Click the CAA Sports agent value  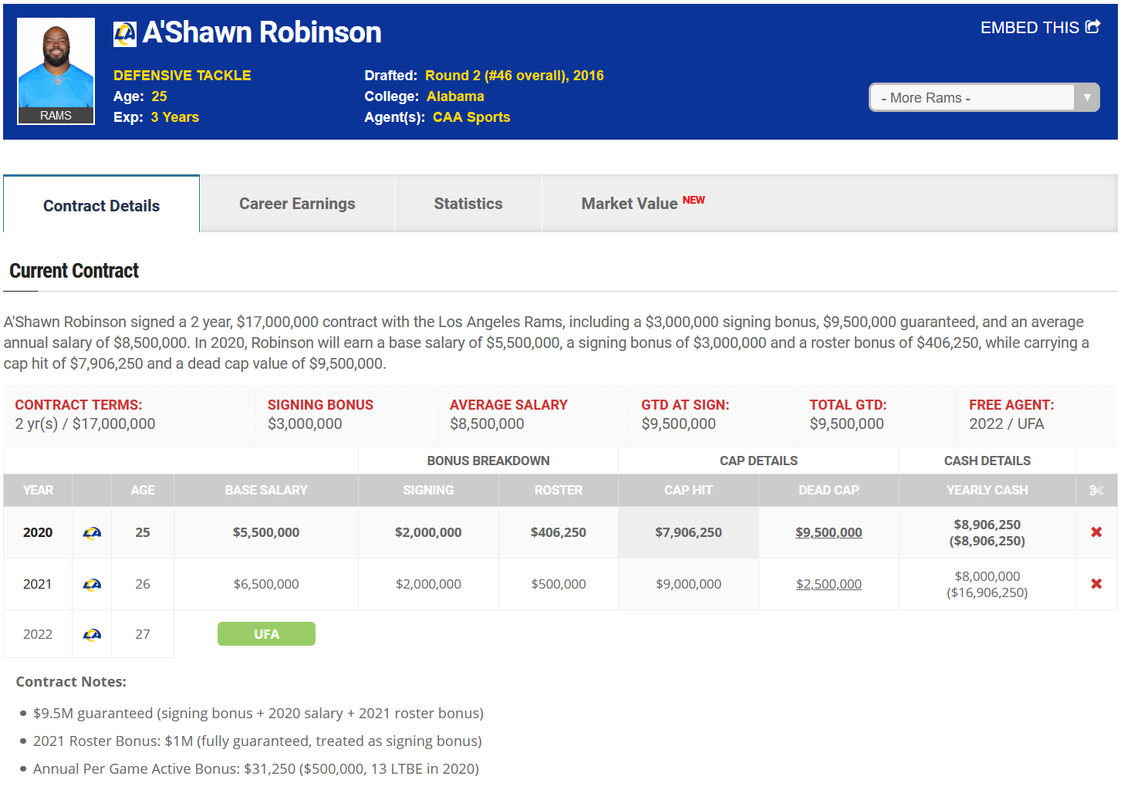pyautogui.click(x=471, y=117)
